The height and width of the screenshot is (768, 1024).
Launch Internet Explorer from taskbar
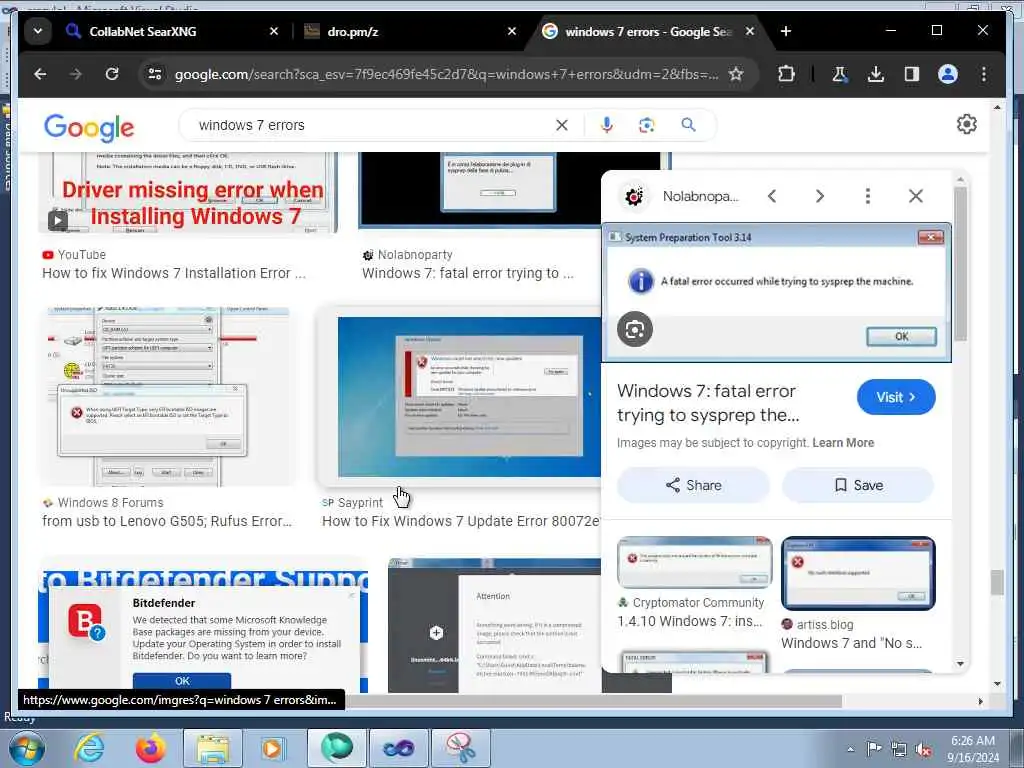pyautogui.click(x=89, y=748)
